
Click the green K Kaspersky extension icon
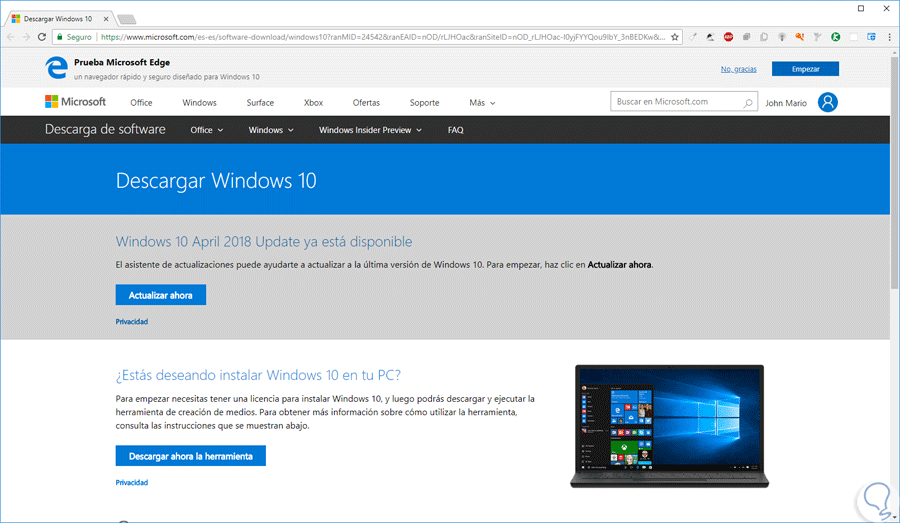(x=836, y=37)
